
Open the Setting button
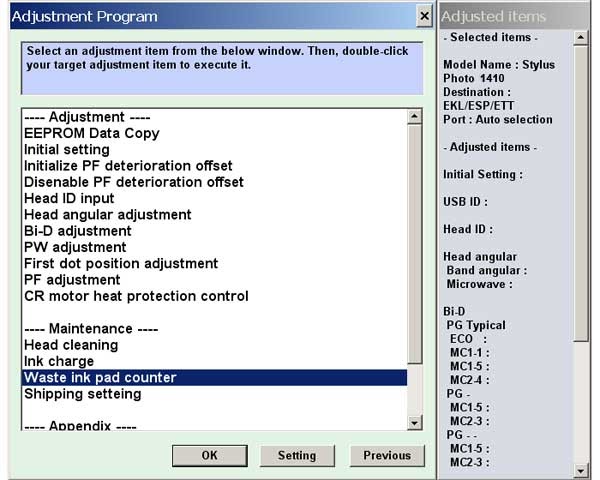click(x=297, y=456)
